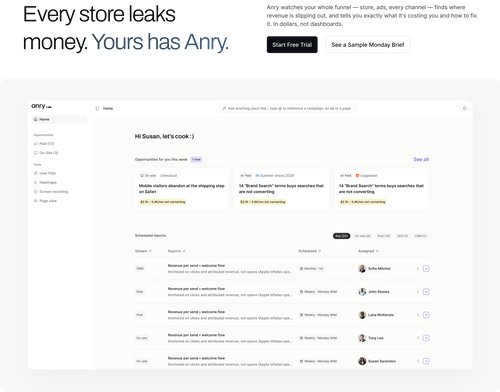Click the Start Free Trial button
500x392 pixels.
(x=292, y=45)
